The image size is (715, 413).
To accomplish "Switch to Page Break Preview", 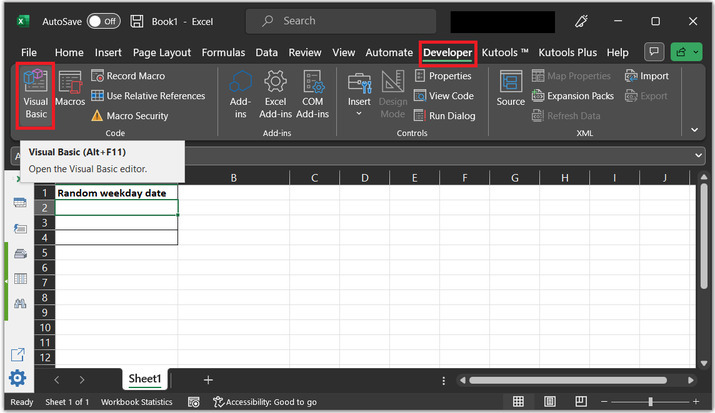I will (x=580, y=402).
